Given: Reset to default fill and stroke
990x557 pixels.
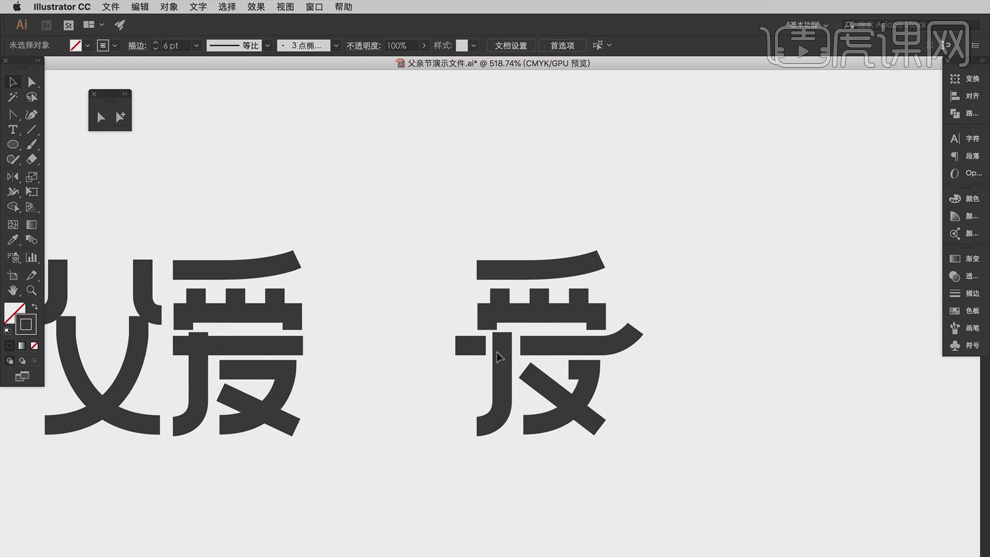Looking at the screenshot, I should (x=8, y=330).
